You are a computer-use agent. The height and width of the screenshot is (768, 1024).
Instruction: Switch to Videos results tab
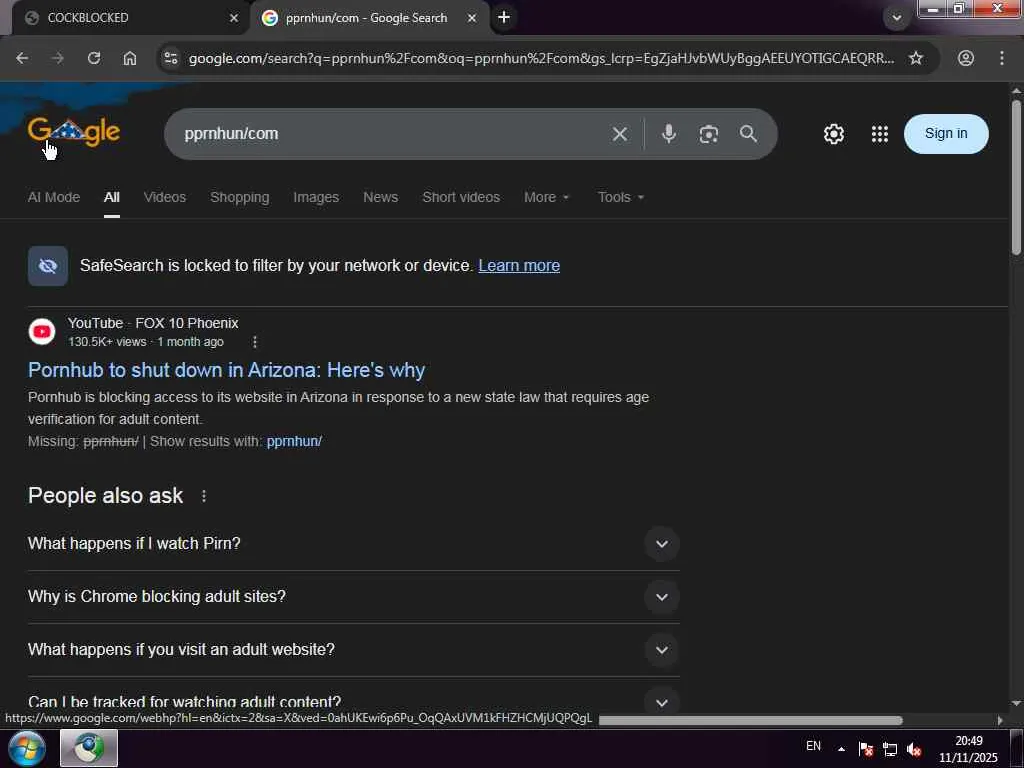pyautogui.click(x=165, y=197)
